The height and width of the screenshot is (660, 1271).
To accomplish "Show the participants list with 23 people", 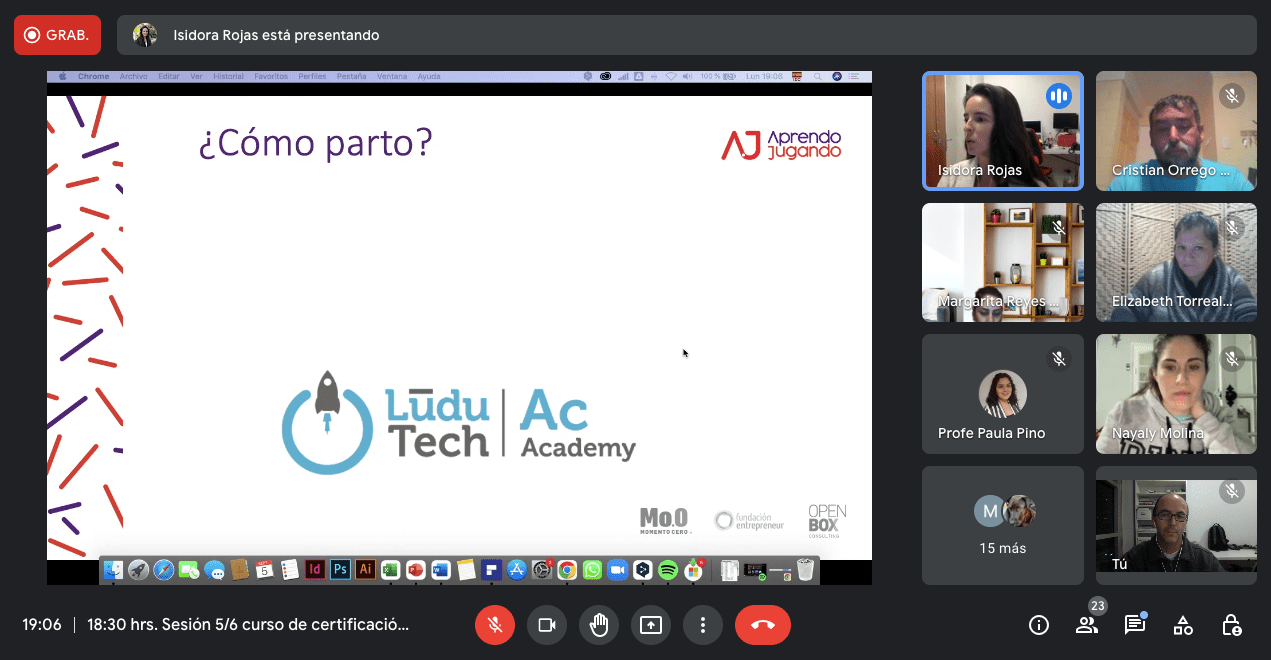I will (x=1087, y=625).
